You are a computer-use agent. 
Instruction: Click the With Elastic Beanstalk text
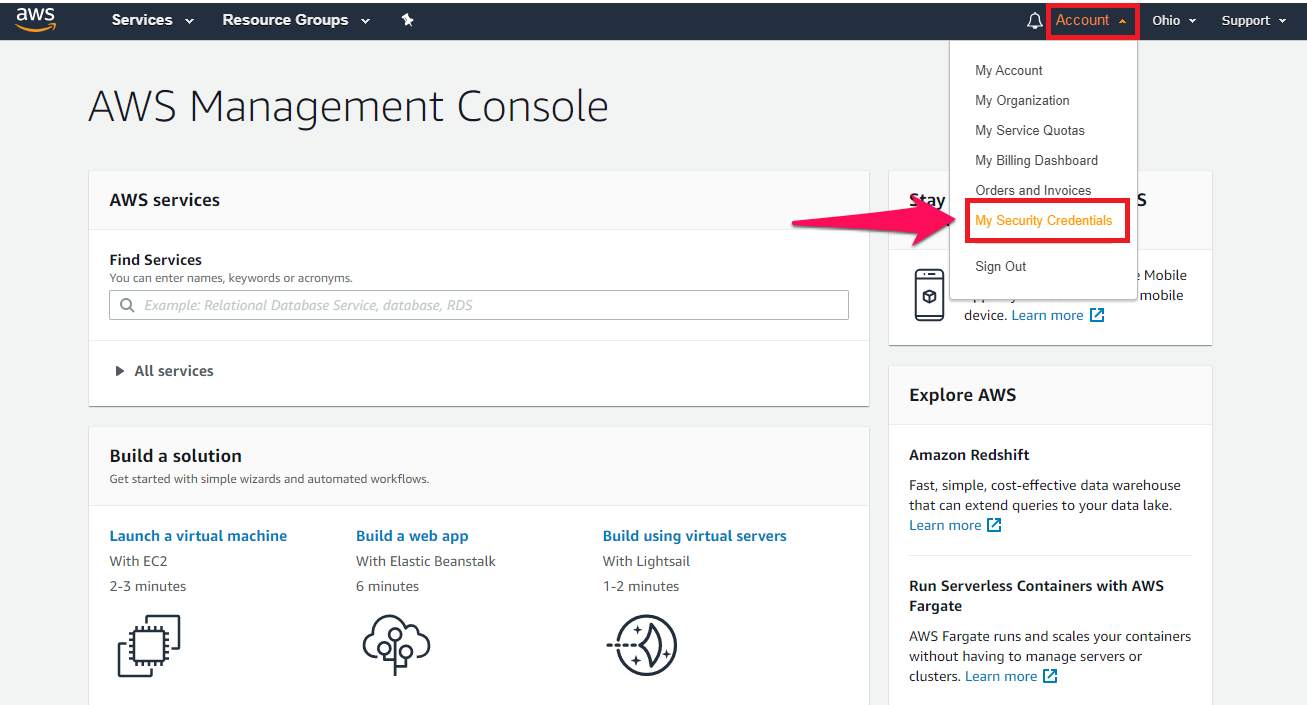(x=426, y=561)
